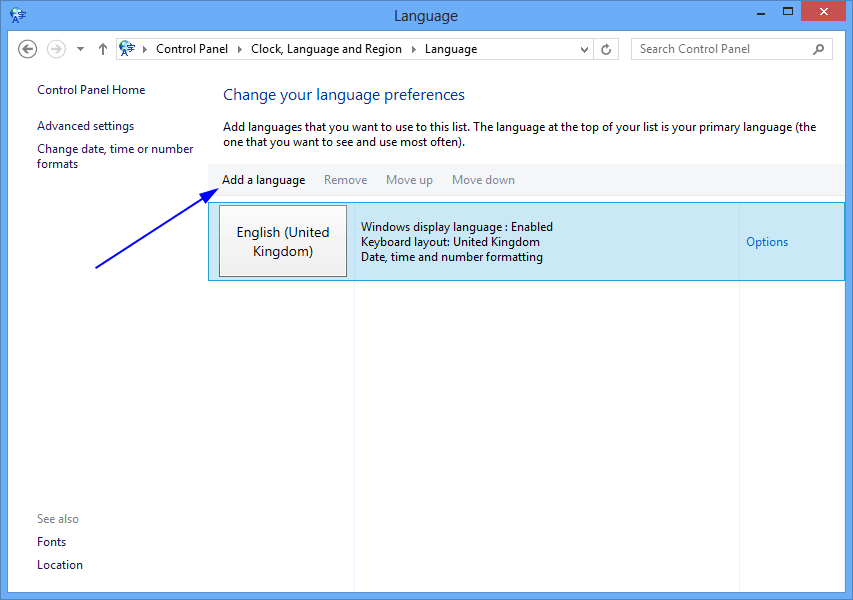Image resolution: width=853 pixels, height=600 pixels.
Task: Click Move up in the language toolbar
Action: tap(409, 180)
